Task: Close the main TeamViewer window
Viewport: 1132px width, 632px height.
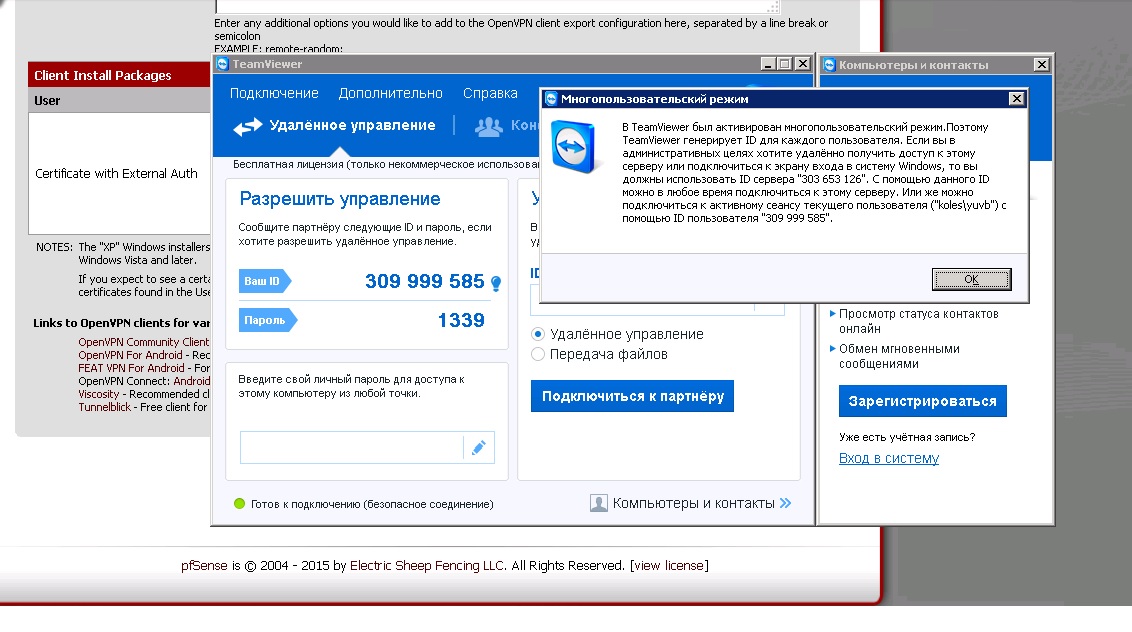Action: (802, 64)
